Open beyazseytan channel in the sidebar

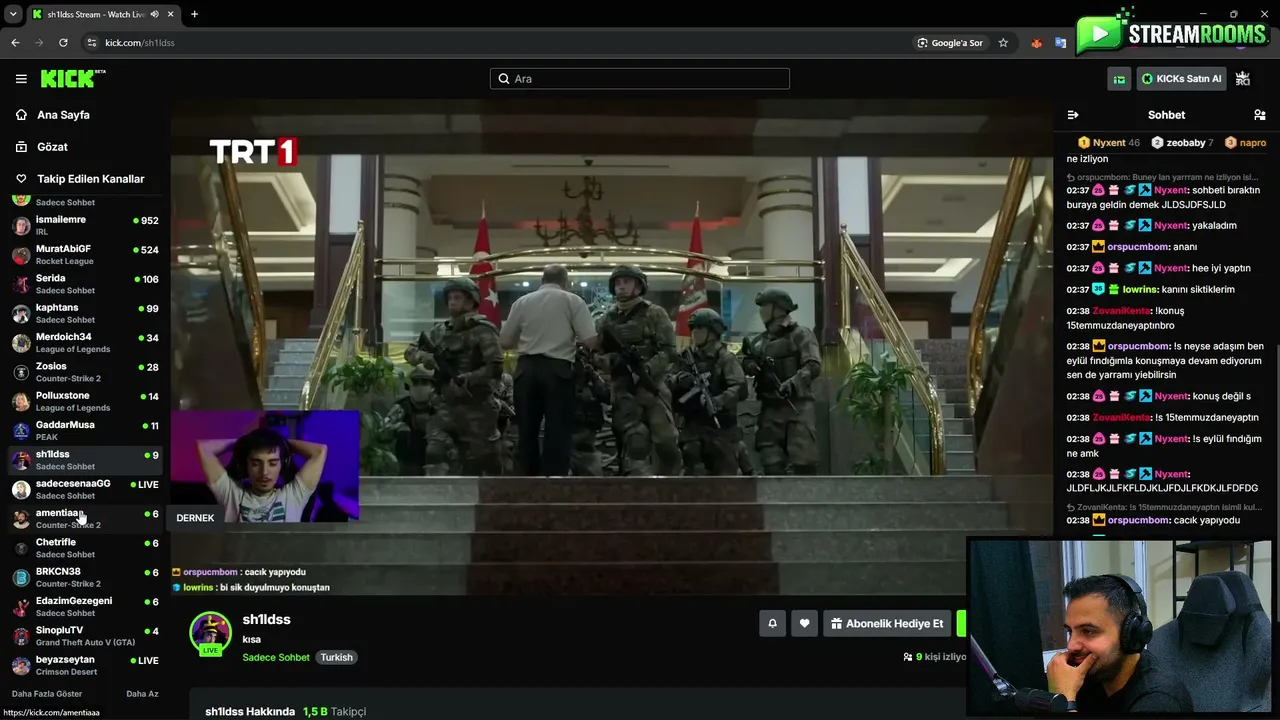pos(85,665)
